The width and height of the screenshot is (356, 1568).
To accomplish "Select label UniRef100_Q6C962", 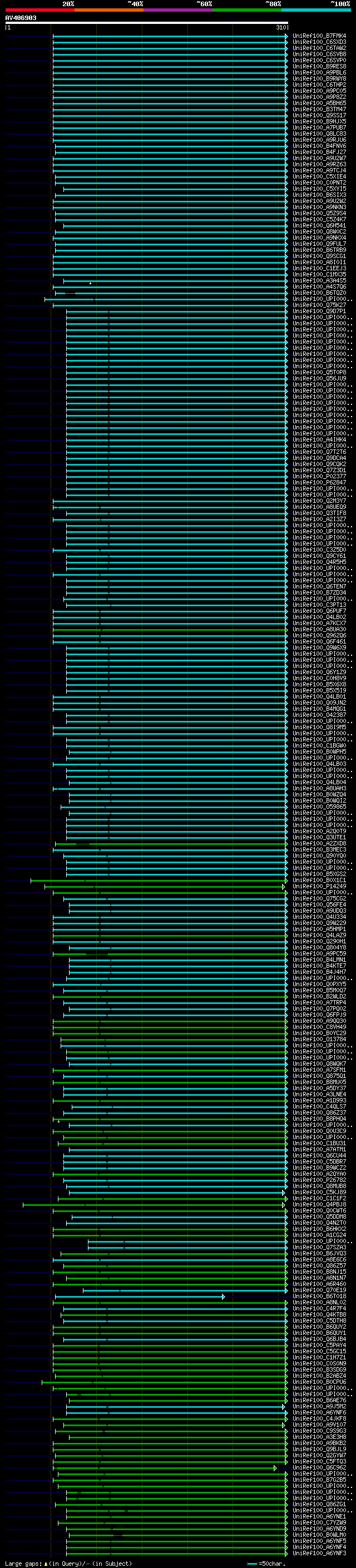I will click(x=319, y=1467).
